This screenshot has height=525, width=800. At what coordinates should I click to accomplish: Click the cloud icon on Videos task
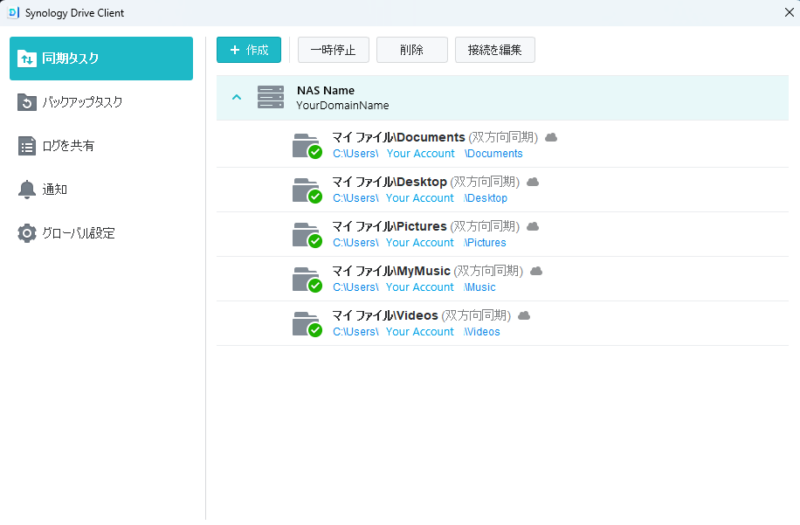pyautogui.click(x=524, y=315)
